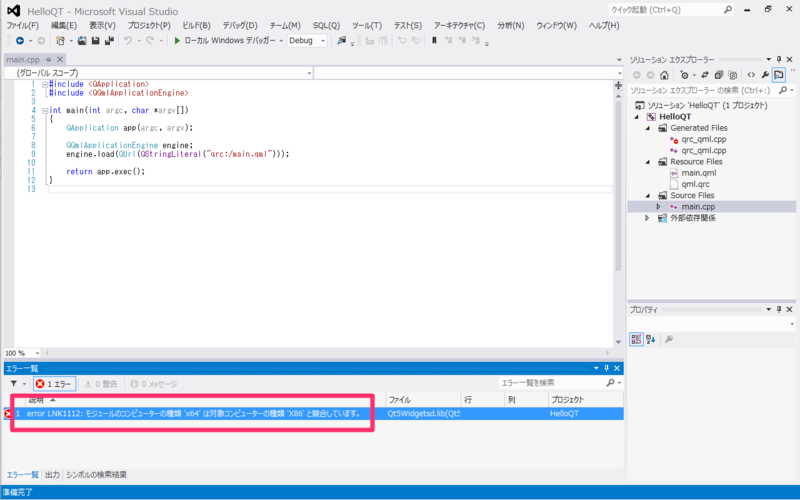Open the 編集(E) menu
Screen dimensions: 800x500
click(64, 25)
